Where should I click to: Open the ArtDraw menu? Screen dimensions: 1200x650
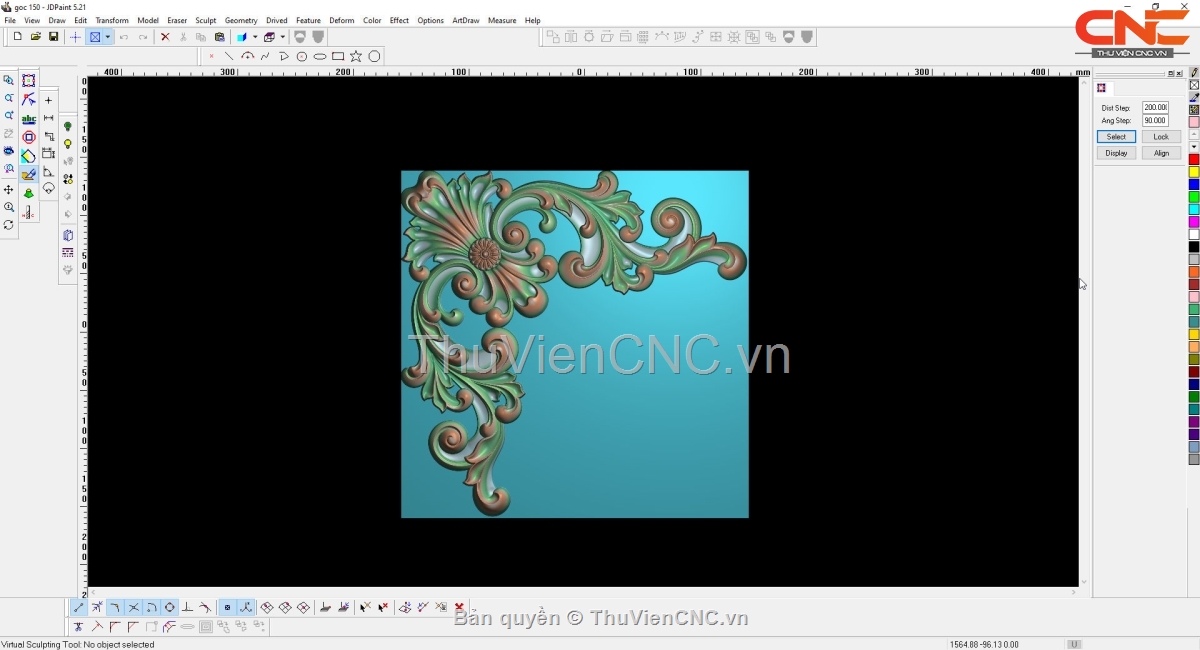pos(466,20)
